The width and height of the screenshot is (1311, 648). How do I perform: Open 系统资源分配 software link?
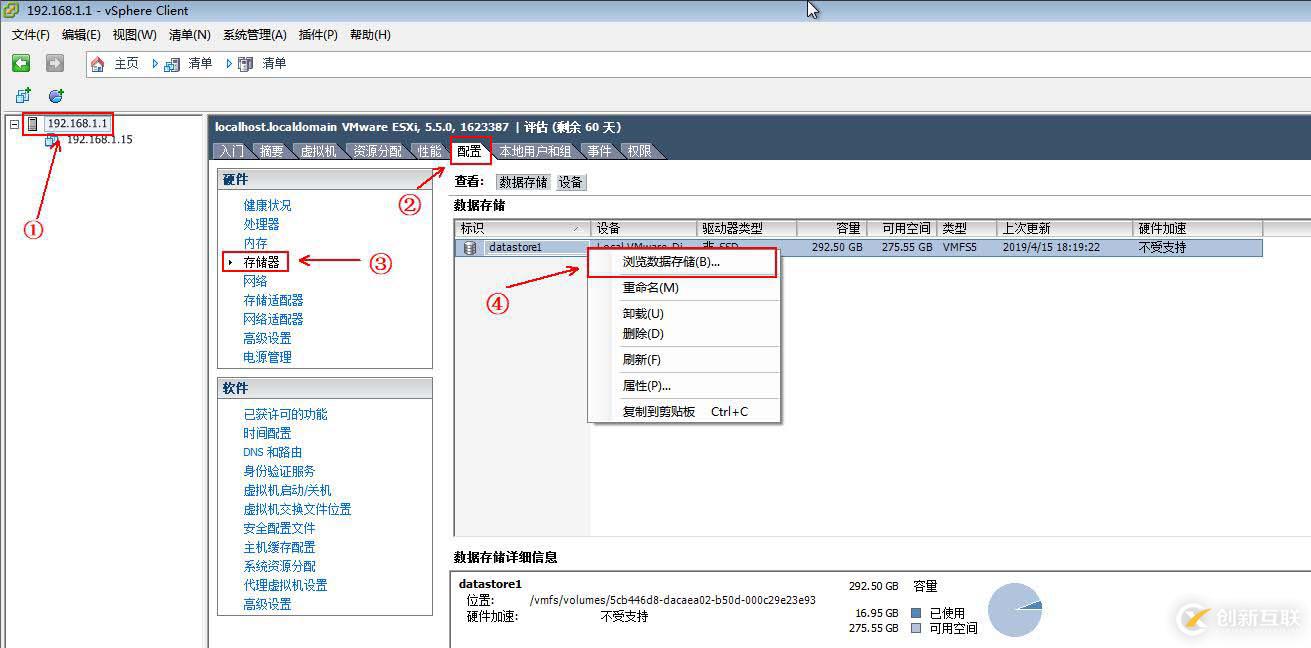click(279, 566)
